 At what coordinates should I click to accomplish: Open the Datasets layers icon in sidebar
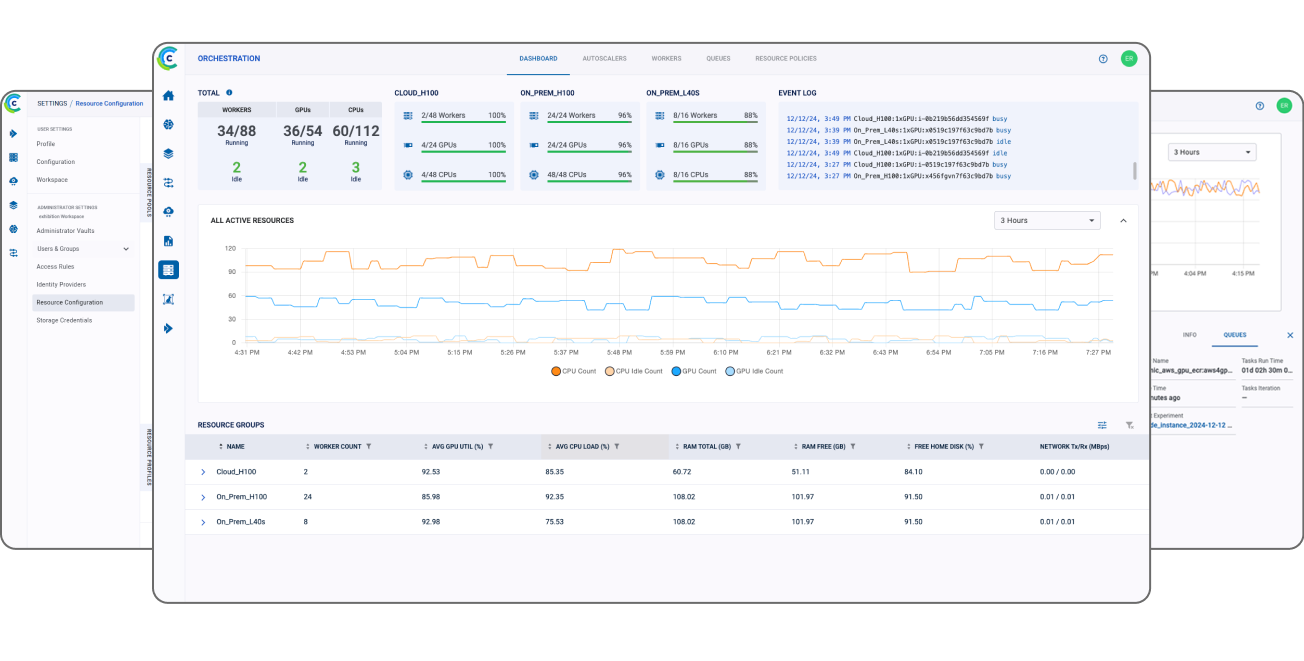[168, 153]
